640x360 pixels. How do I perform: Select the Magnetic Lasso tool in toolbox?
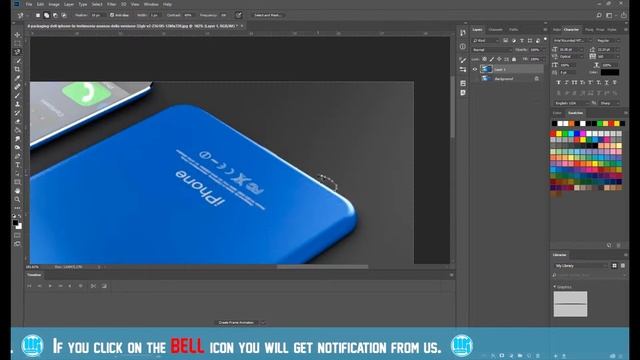tap(17, 52)
